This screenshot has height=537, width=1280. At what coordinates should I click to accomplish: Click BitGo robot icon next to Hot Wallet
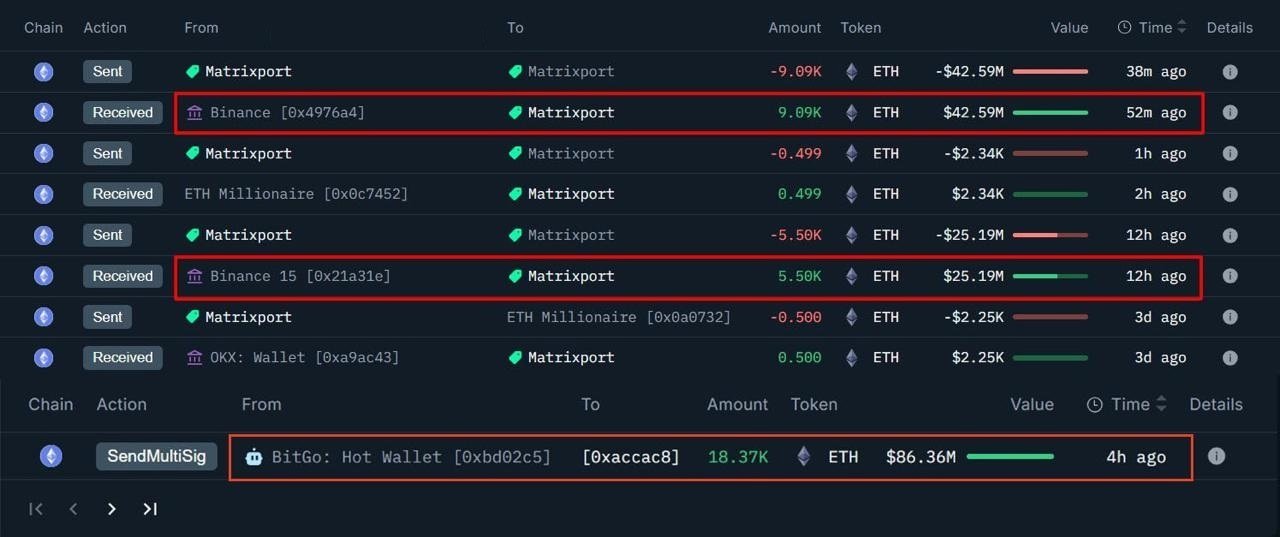(254, 457)
